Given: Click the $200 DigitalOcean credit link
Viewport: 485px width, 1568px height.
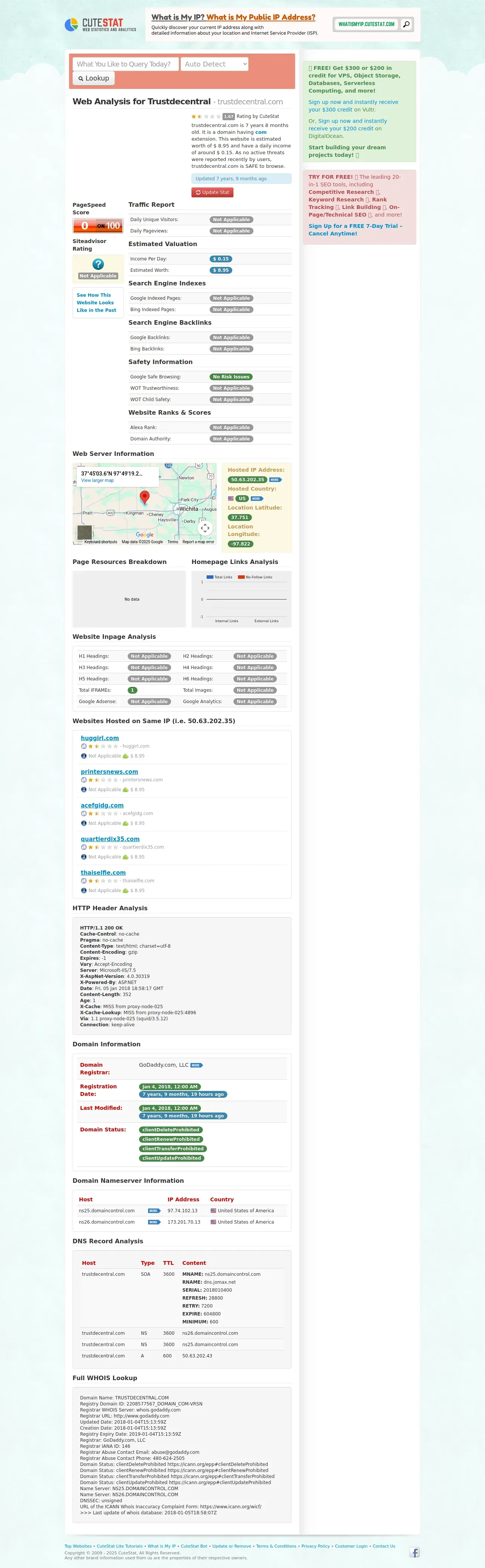Looking at the screenshot, I should tap(348, 125).
